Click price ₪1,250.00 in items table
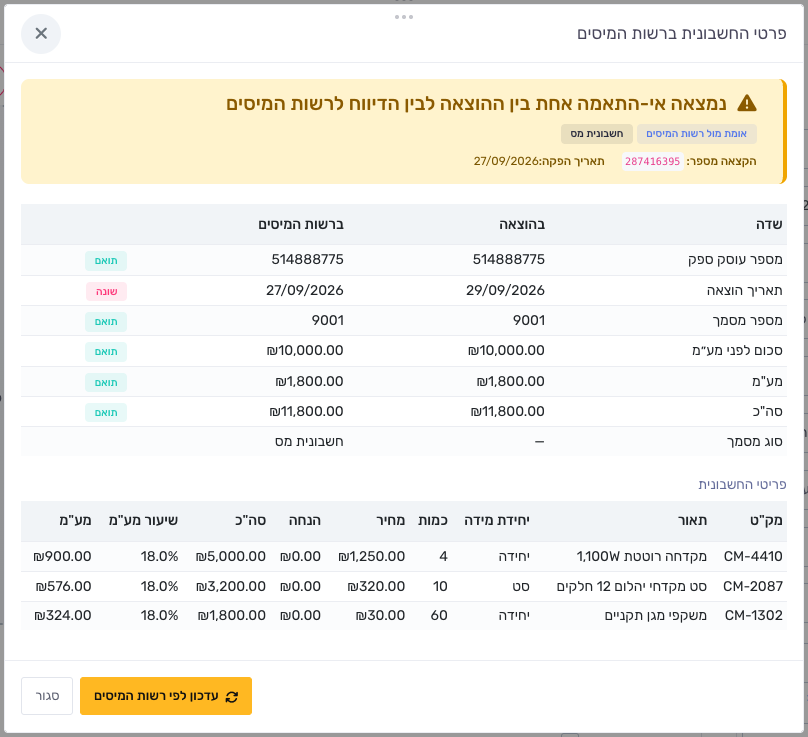Image resolution: width=808 pixels, height=737 pixels. tap(372, 557)
